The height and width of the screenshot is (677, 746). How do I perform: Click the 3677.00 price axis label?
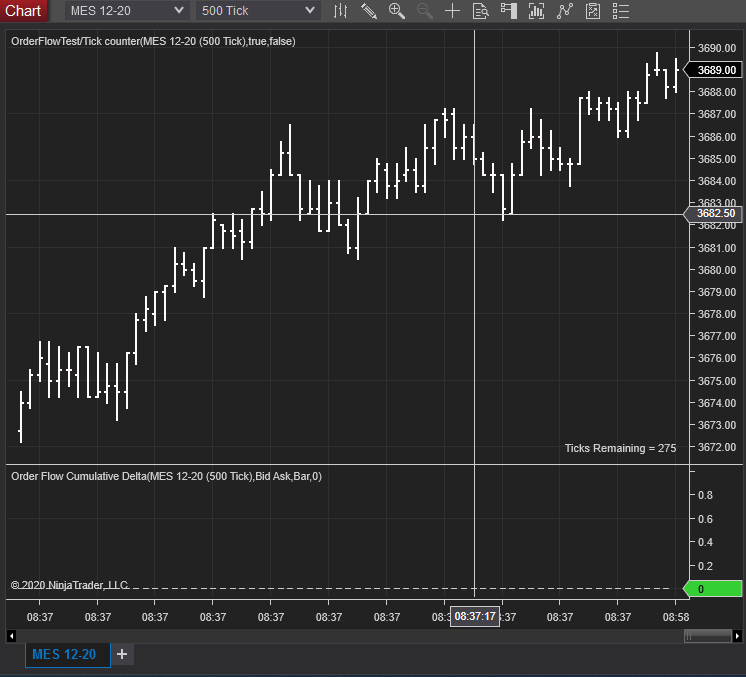pos(717,336)
